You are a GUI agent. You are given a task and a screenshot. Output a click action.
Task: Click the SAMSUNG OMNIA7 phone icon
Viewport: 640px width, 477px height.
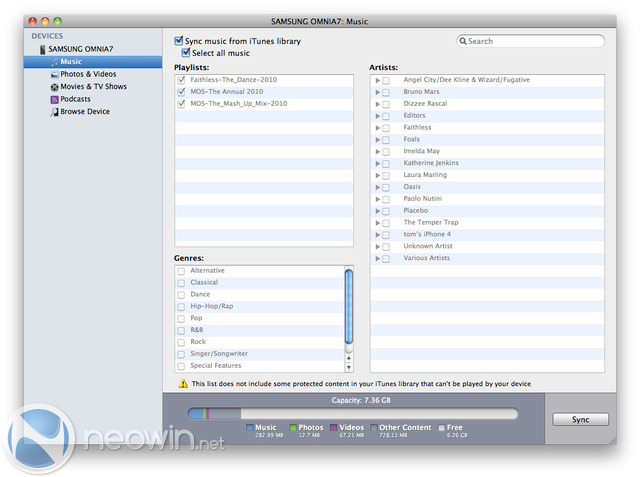tap(43, 50)
